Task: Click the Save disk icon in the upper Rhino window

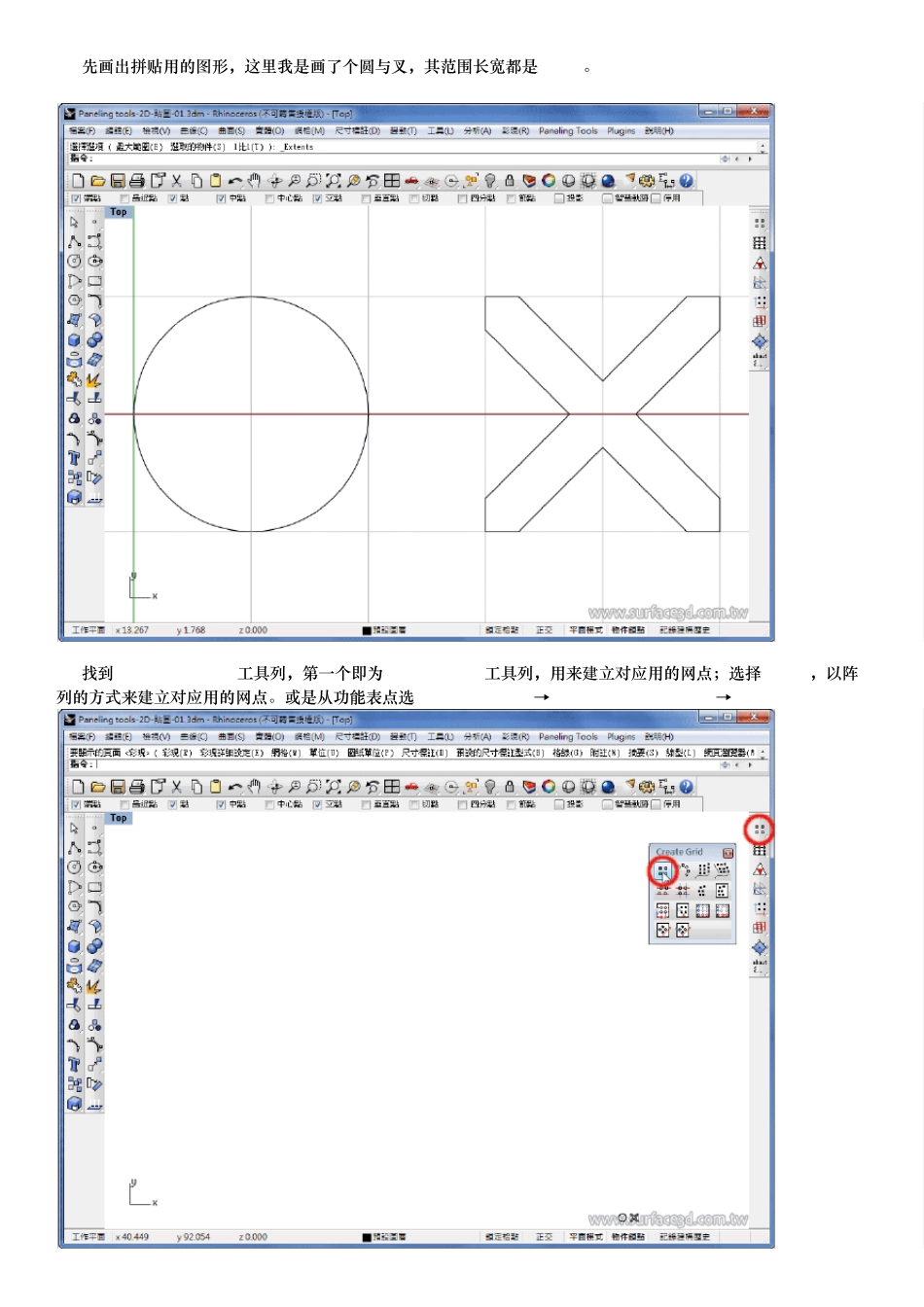Action: (x=118, y=181)
